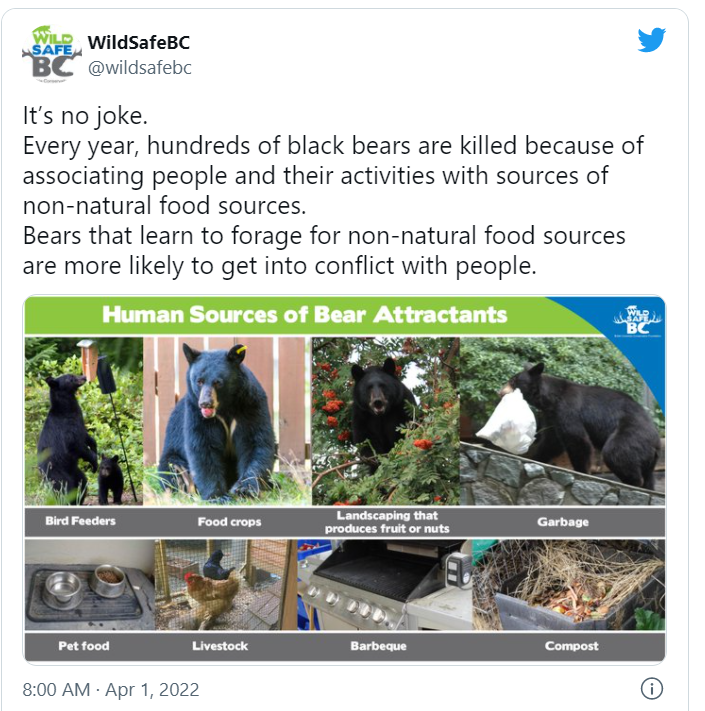Click the Human Sources of Bear Attractants banner
This screenshot has height=711, width=705.
(304, 315)
